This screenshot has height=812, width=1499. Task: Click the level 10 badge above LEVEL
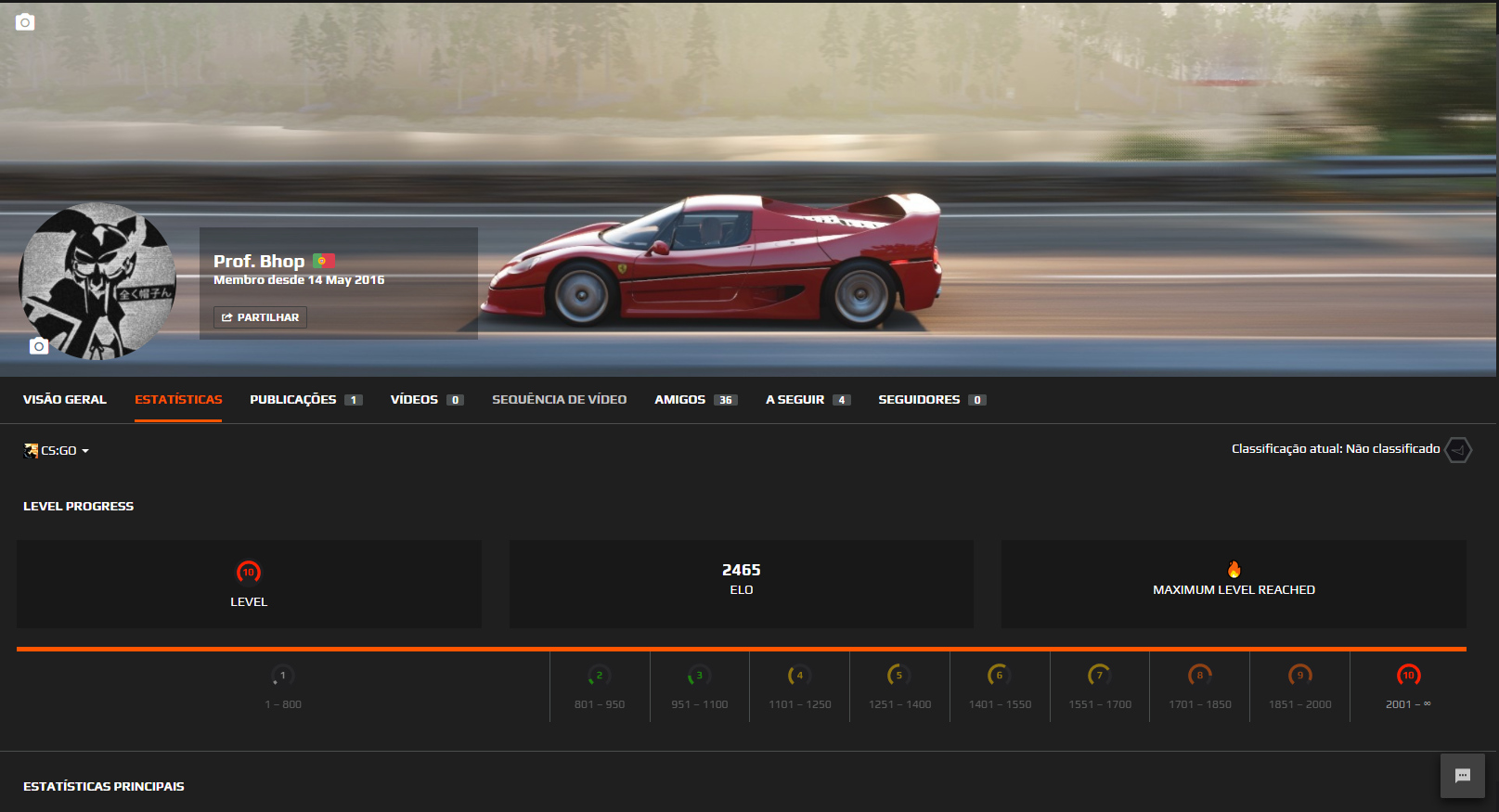[x=249, y=573]
